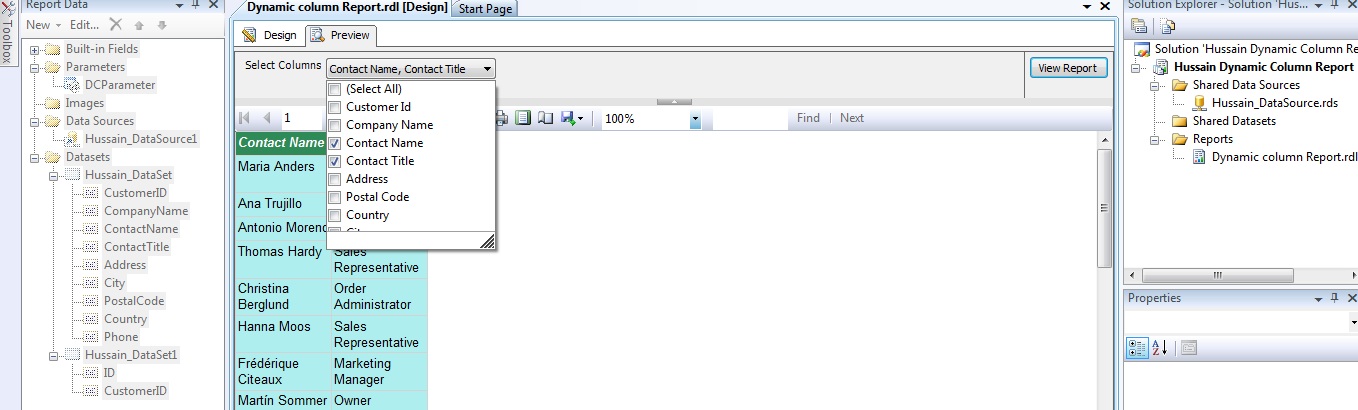Click the Find link
The height and width of the screenshot is (410, 1358).
808,118
